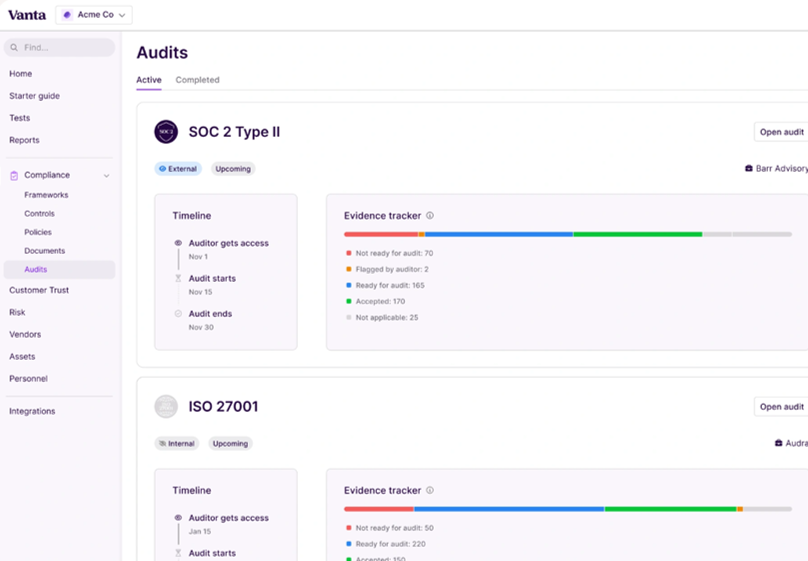
Task: Switch to the Completed audits tab
Action: (197, 80)
